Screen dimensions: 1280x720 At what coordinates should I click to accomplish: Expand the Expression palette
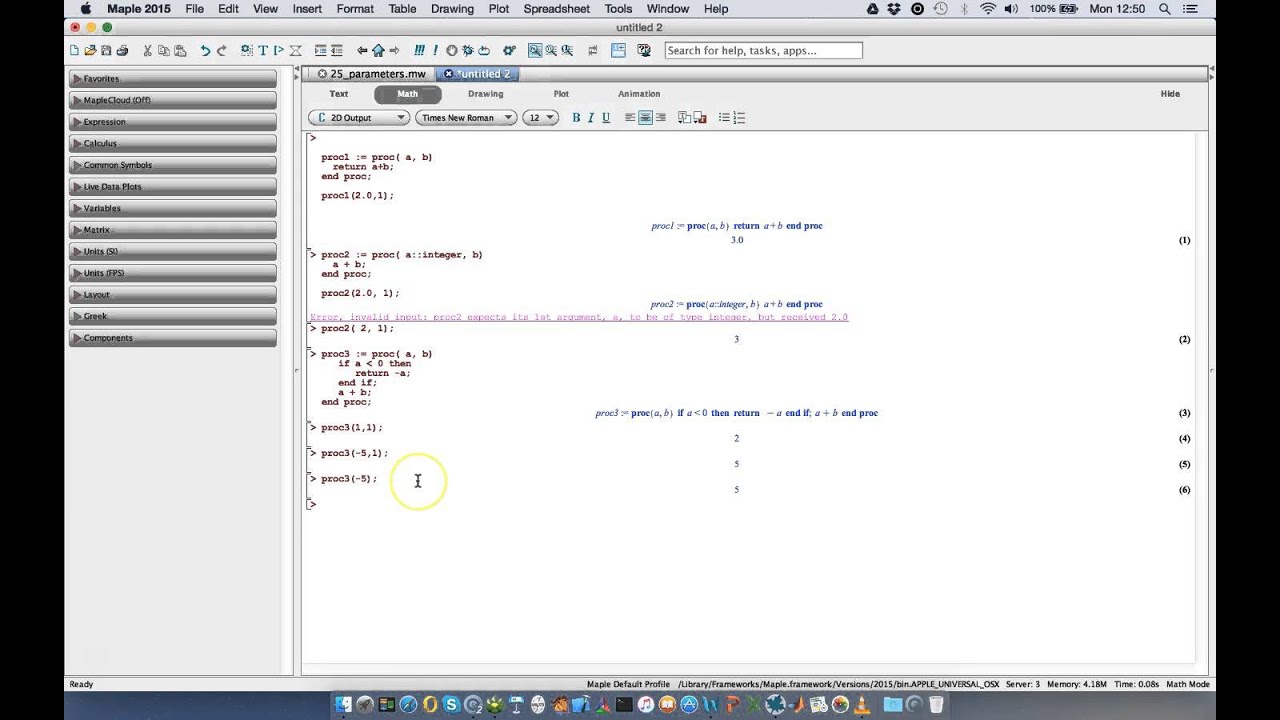173,122
